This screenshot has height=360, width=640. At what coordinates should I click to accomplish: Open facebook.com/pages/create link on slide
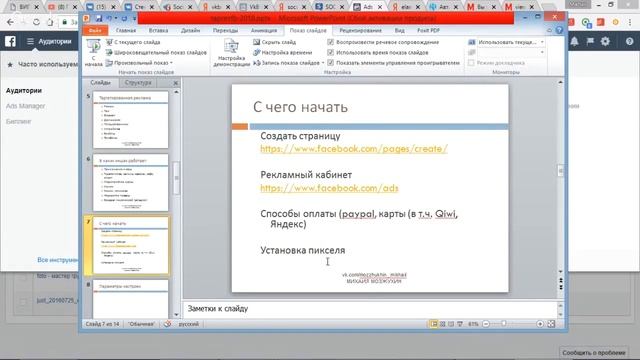coord(354,149)
